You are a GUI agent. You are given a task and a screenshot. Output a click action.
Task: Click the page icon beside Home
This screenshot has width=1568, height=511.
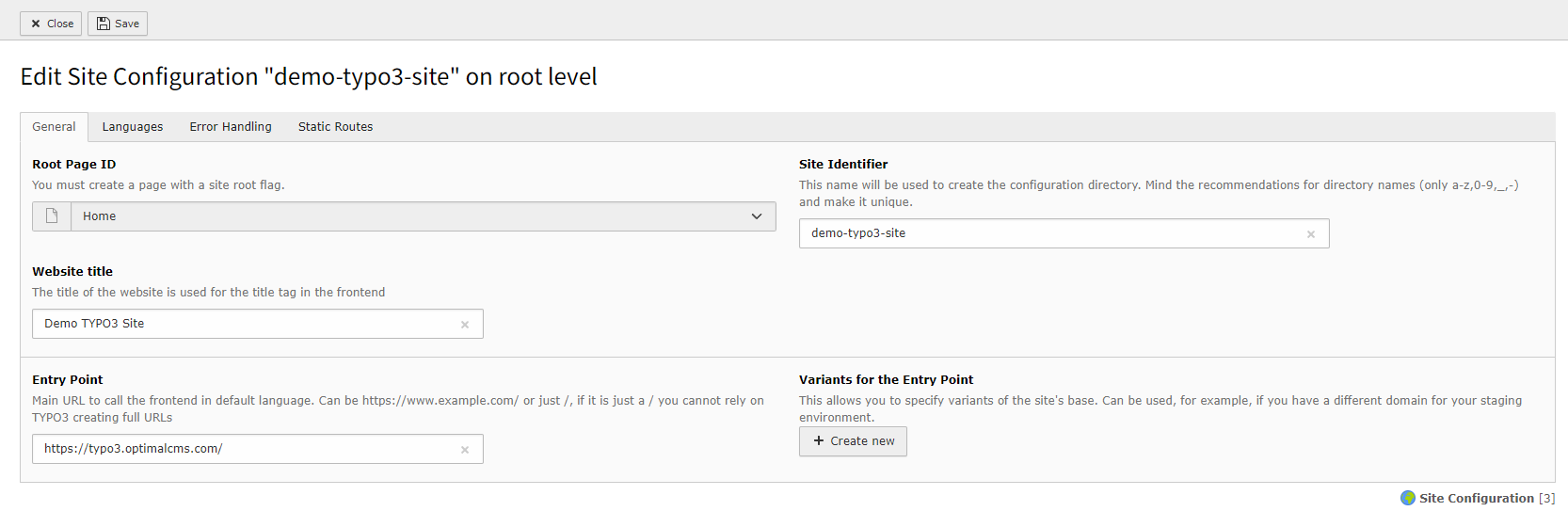pyautogui.click(x=52, y=216)
